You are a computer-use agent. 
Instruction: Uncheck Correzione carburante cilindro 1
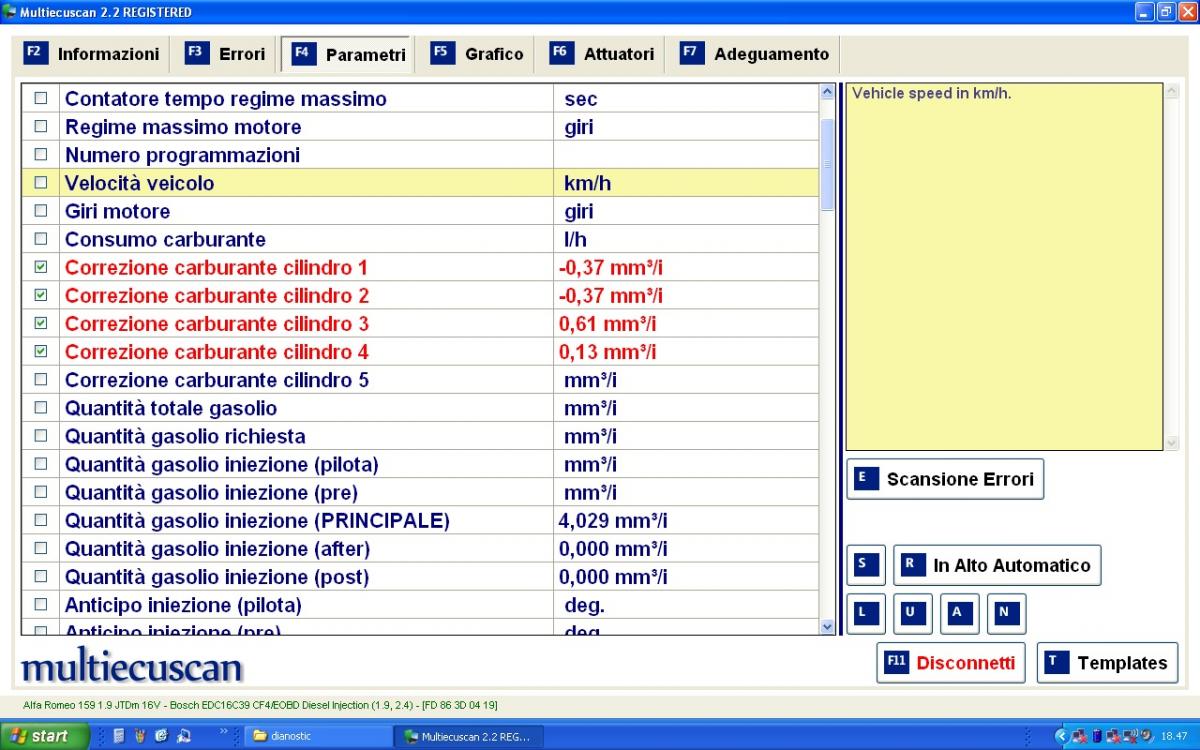(x=41, y=267)
